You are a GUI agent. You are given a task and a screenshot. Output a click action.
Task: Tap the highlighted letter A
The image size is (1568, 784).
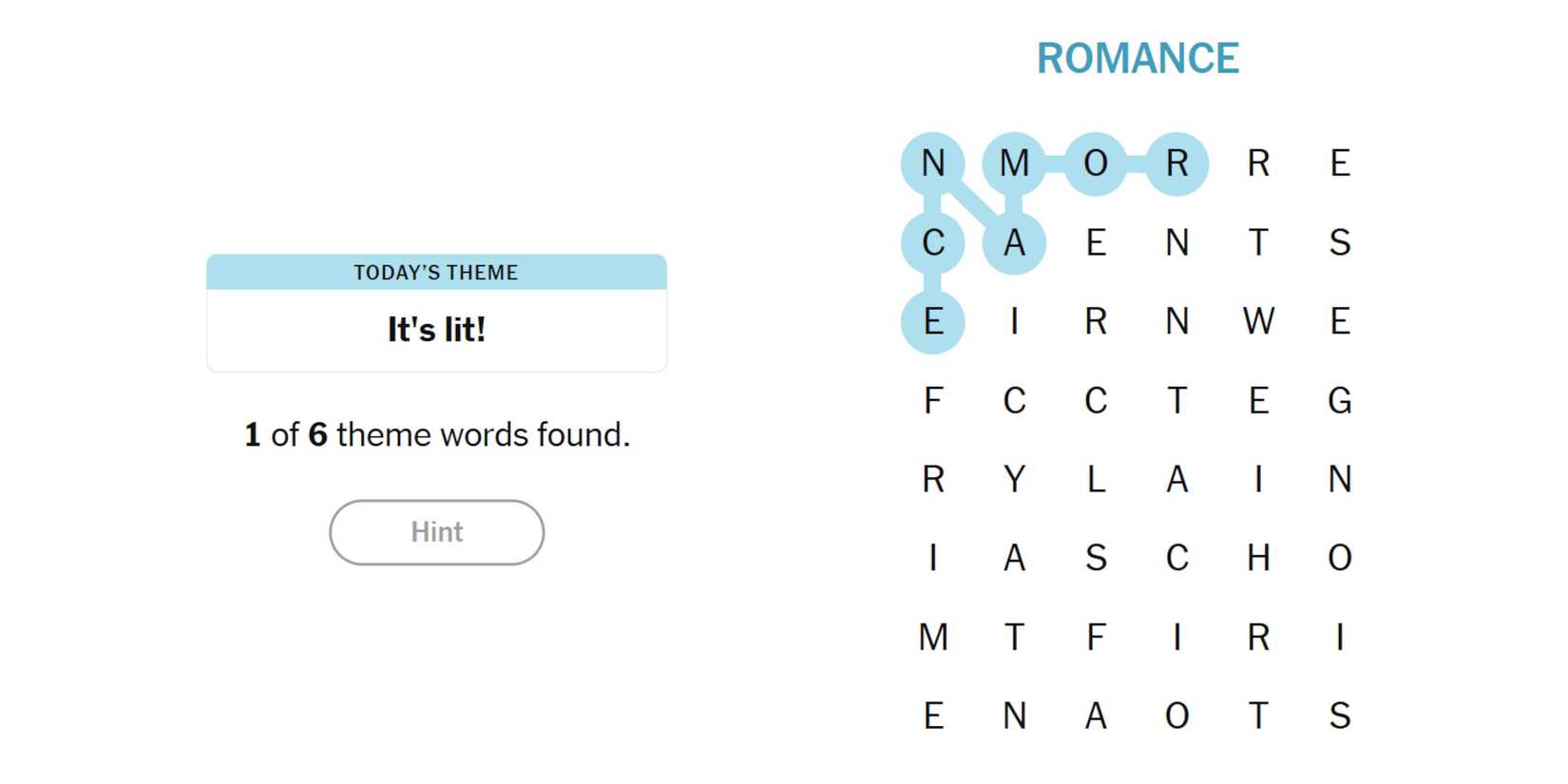[x=1014, y=242]
